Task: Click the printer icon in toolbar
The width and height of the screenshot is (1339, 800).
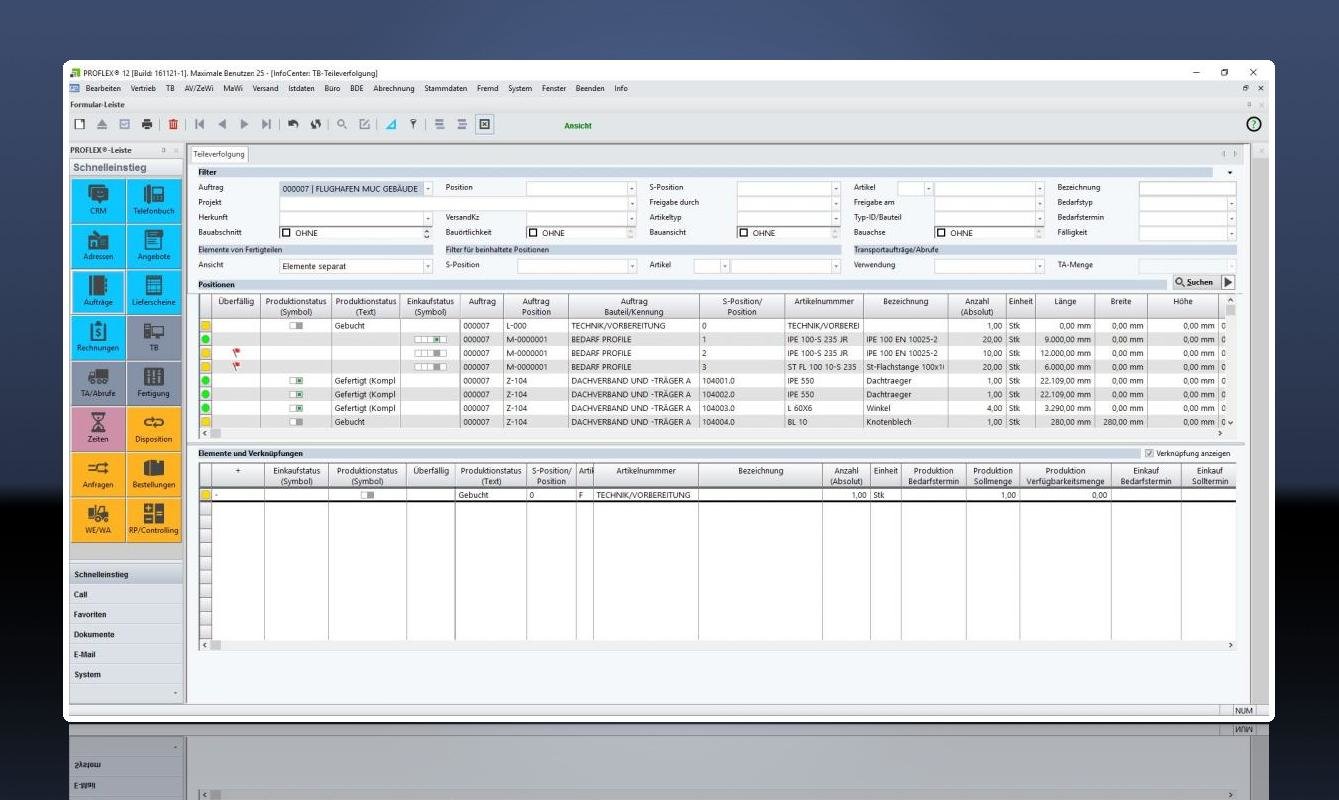Action: click(x=147, y=125)
